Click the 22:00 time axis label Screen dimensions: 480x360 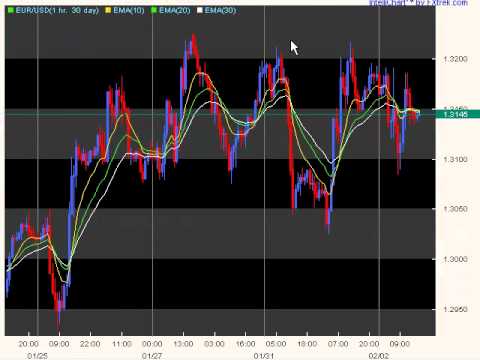point(90,344)
